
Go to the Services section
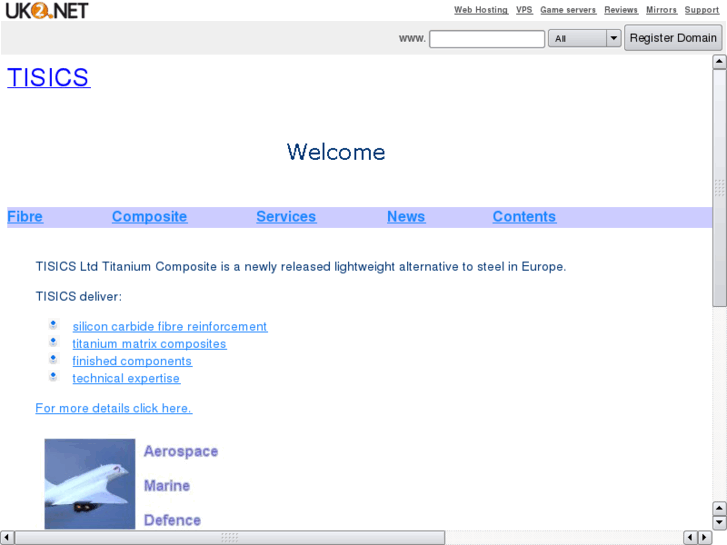[x=286, y=217]
